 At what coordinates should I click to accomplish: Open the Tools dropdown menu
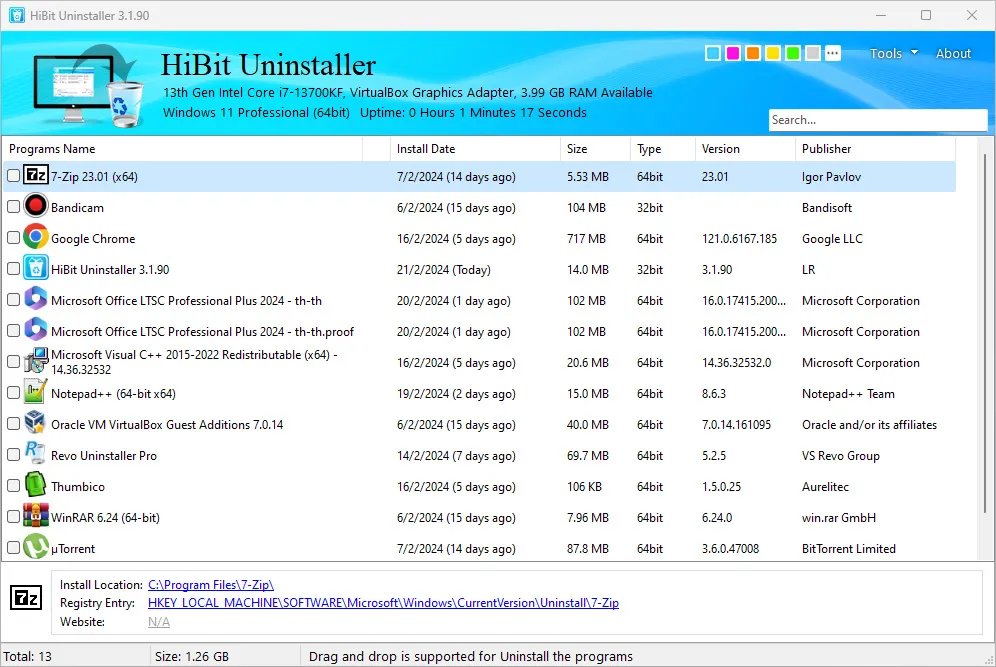click(x=893, y=53)
